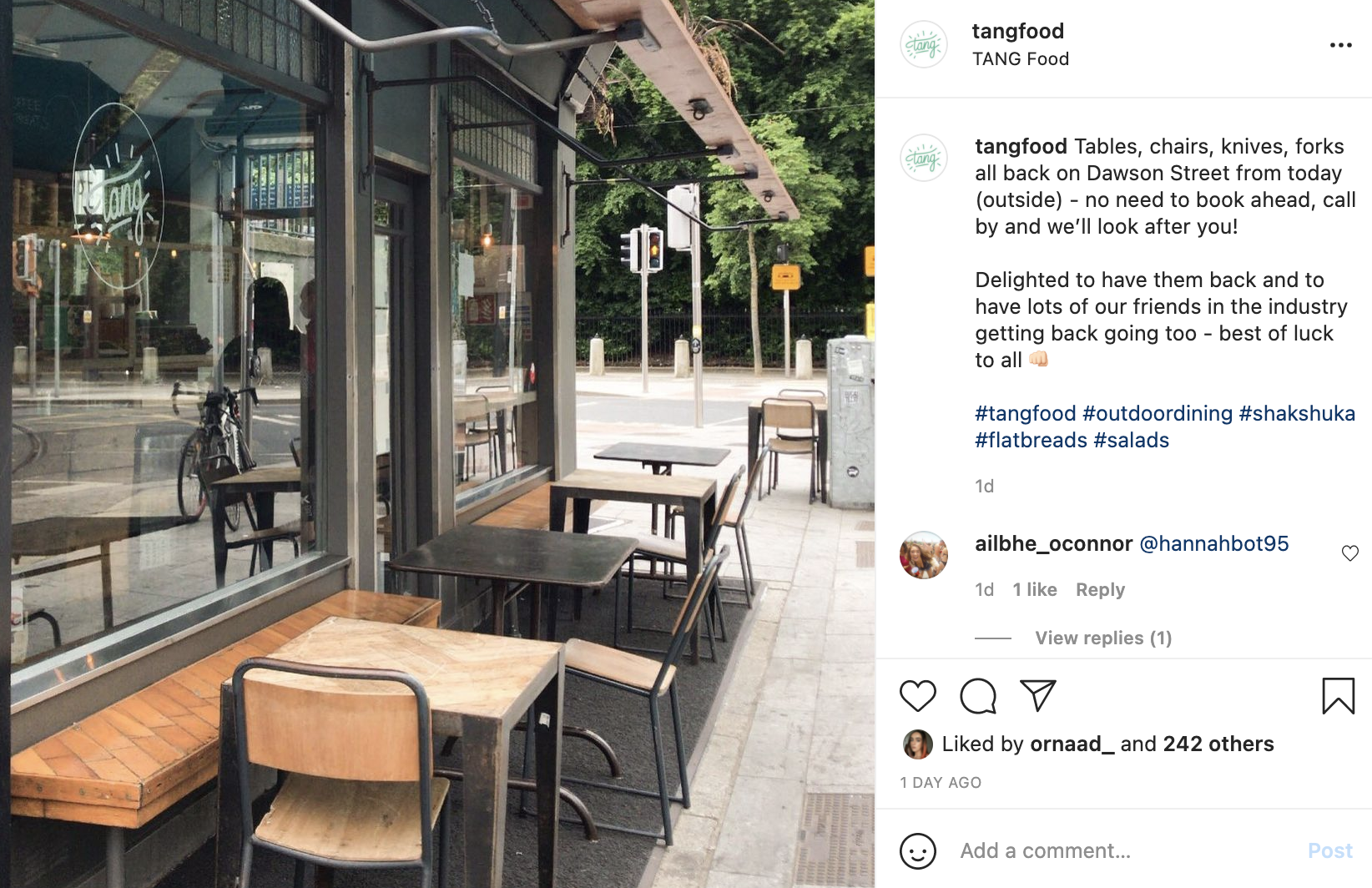This screenshot has height=888, width=1372.
Task: Click the Post button
Action: coord(1329,851)
